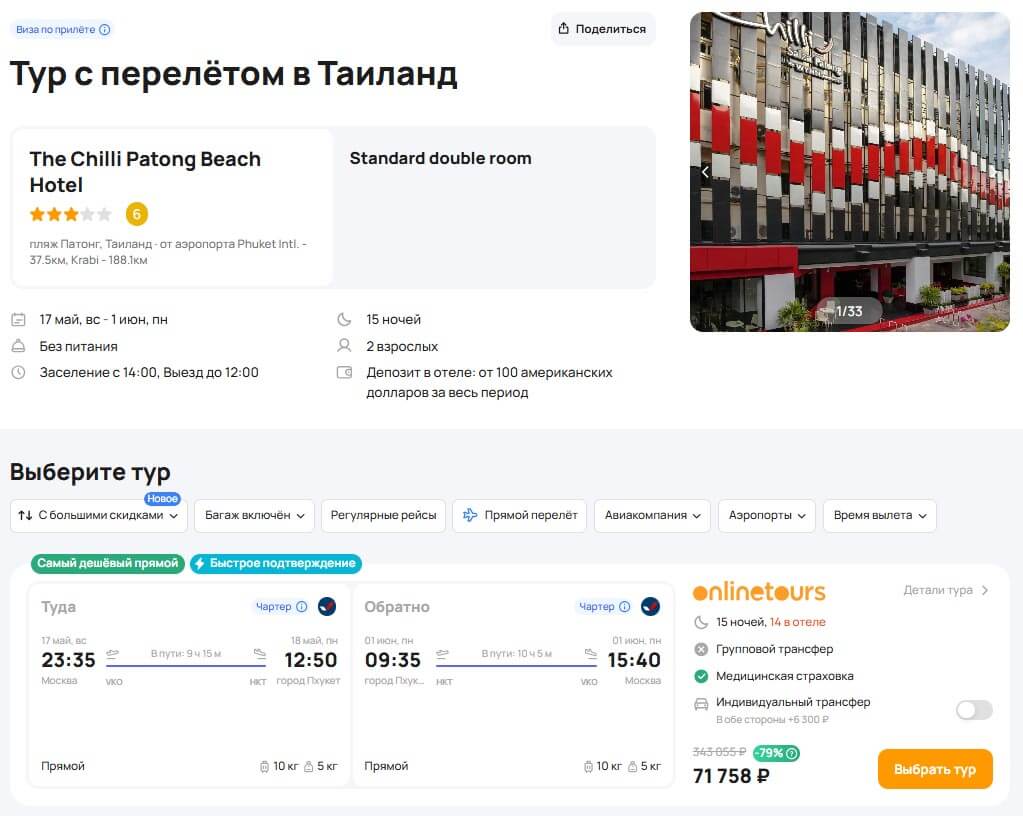Click the hotel rating badge 6

pyautogui.click(x=136, y=214)
